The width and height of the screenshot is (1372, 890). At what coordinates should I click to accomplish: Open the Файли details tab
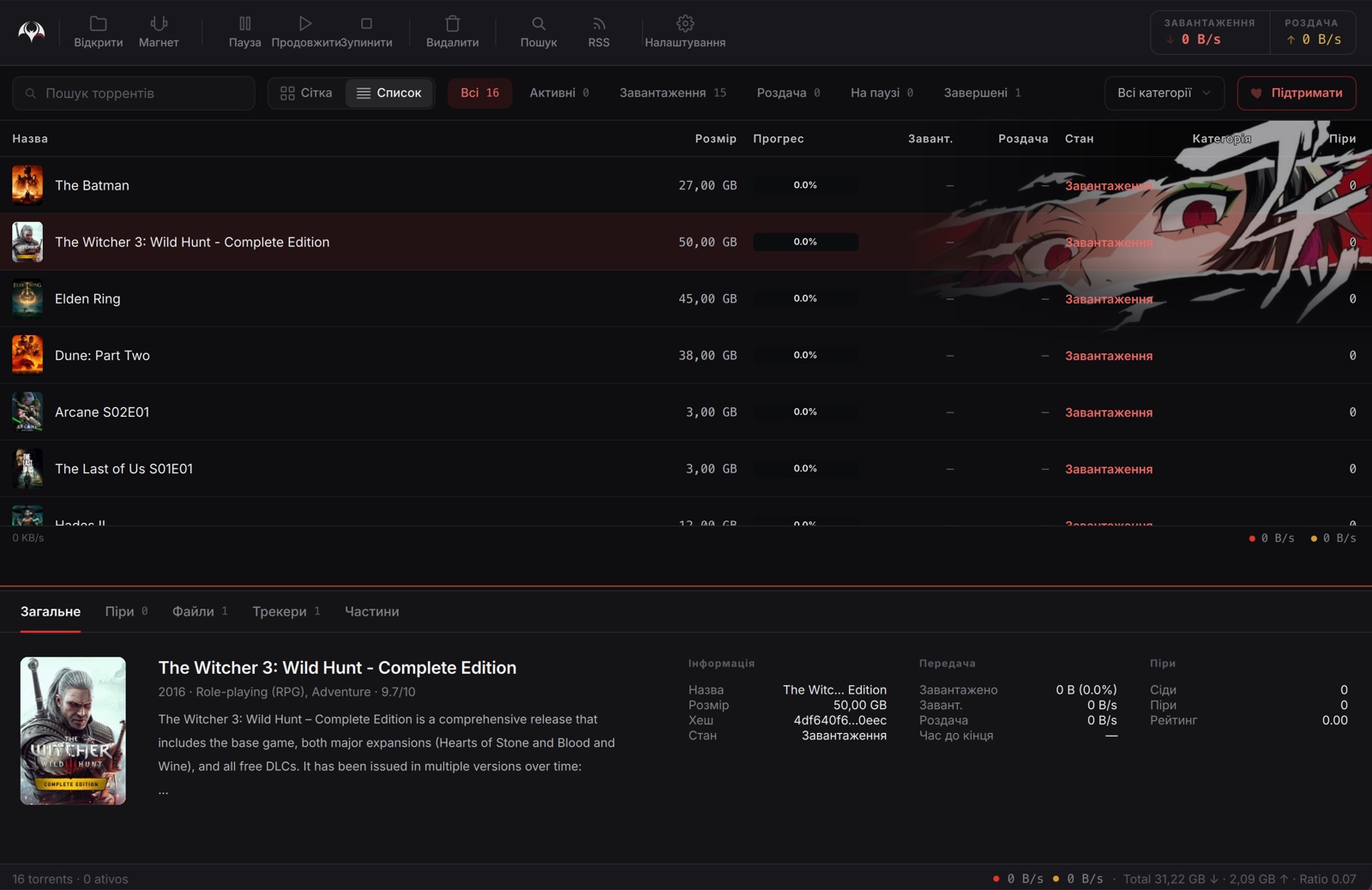point(200,611)
